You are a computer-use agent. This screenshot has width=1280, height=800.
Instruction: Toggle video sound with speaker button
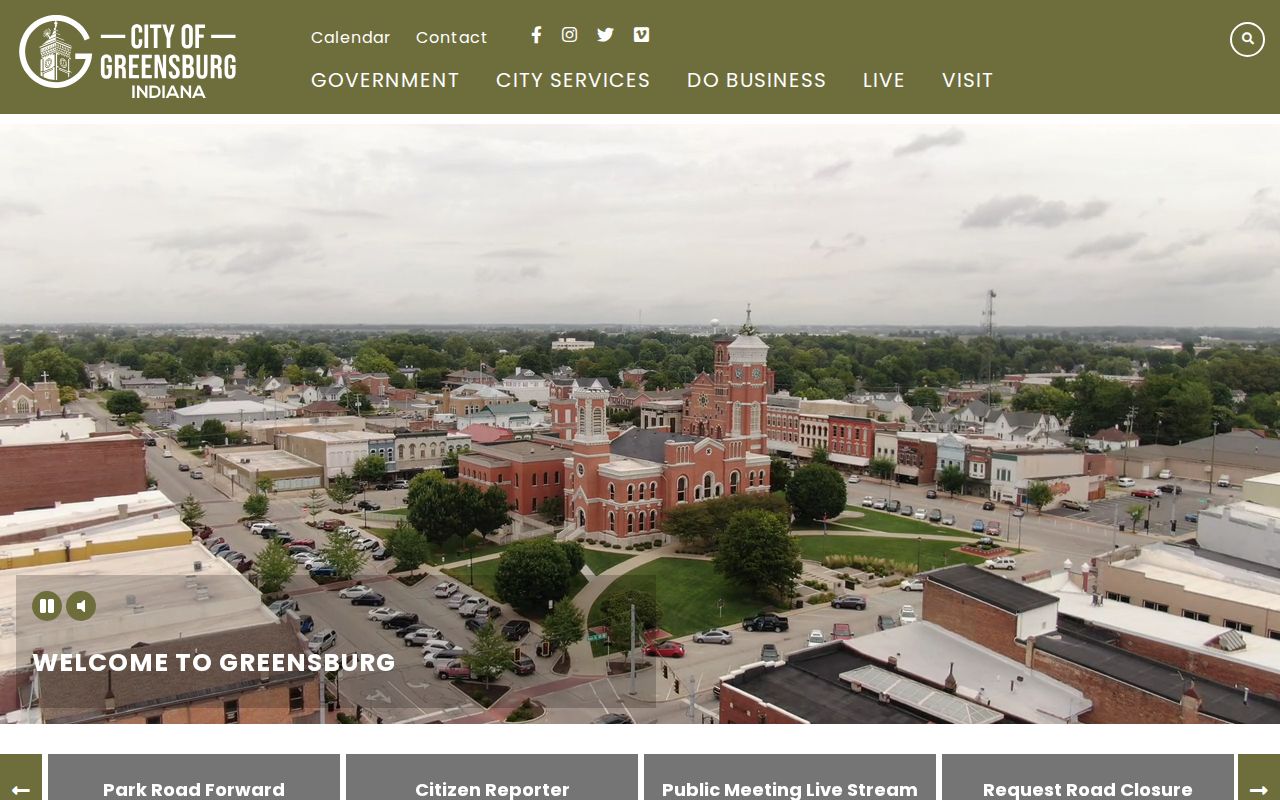(81, 606)
